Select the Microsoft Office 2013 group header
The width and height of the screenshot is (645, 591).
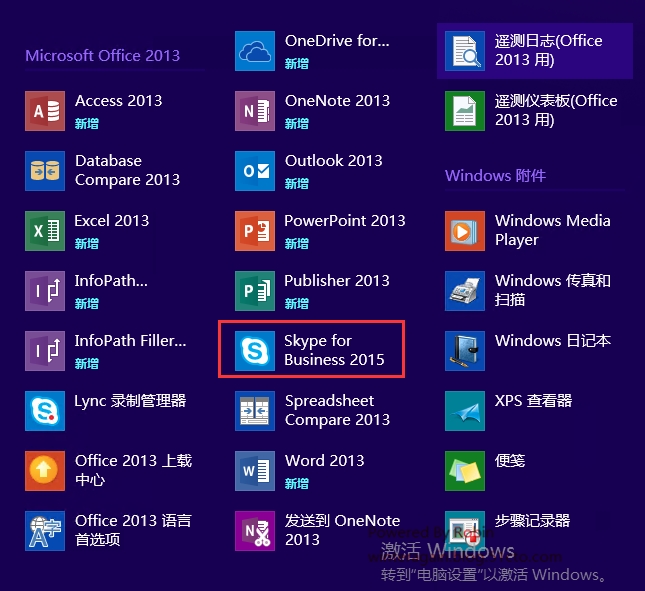coord(103,56)
